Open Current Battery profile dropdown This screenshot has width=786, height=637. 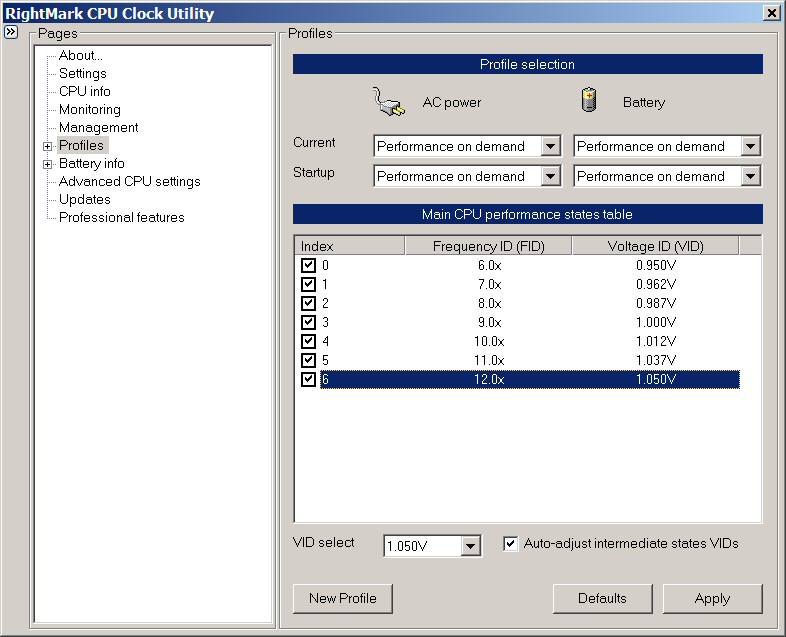click(750, 146)
